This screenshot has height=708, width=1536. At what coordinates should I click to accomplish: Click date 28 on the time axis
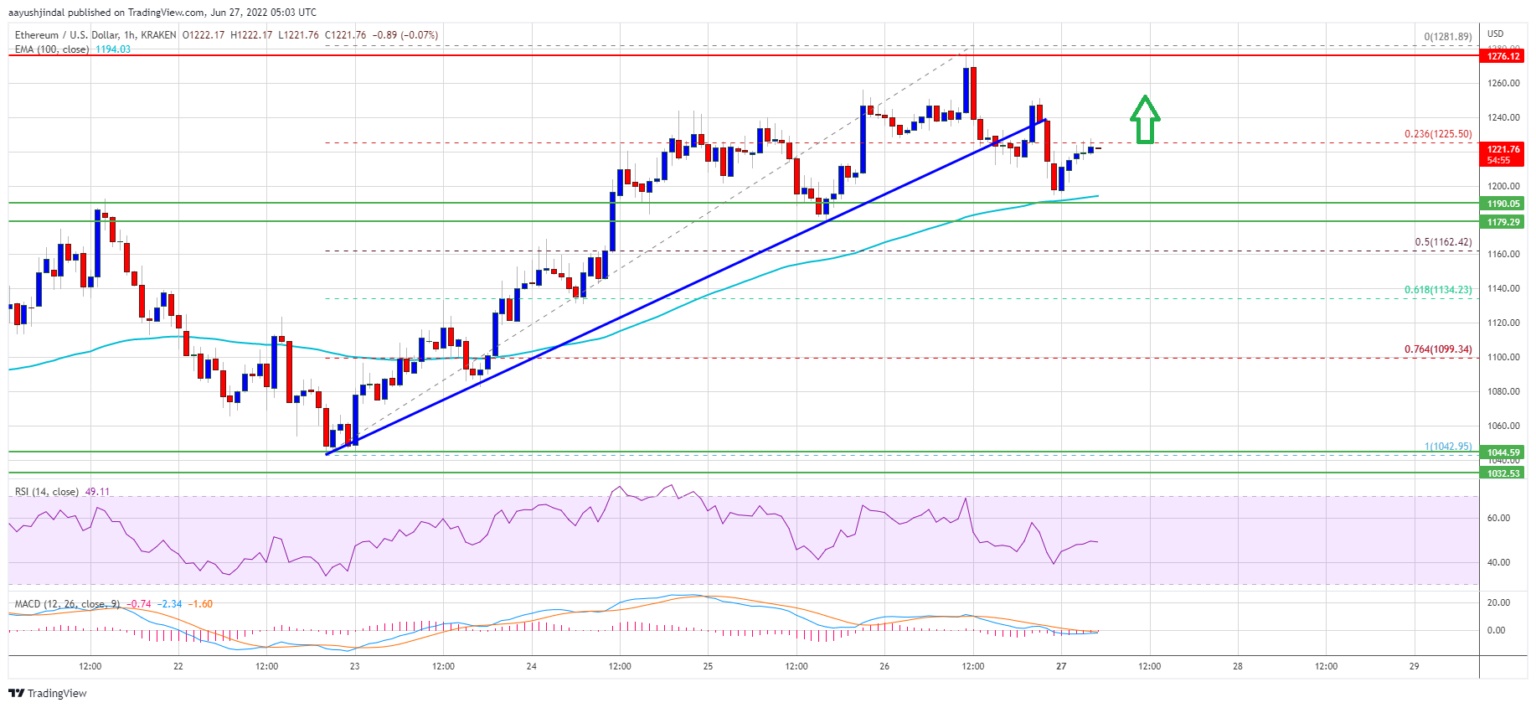tap(1237, 666)
